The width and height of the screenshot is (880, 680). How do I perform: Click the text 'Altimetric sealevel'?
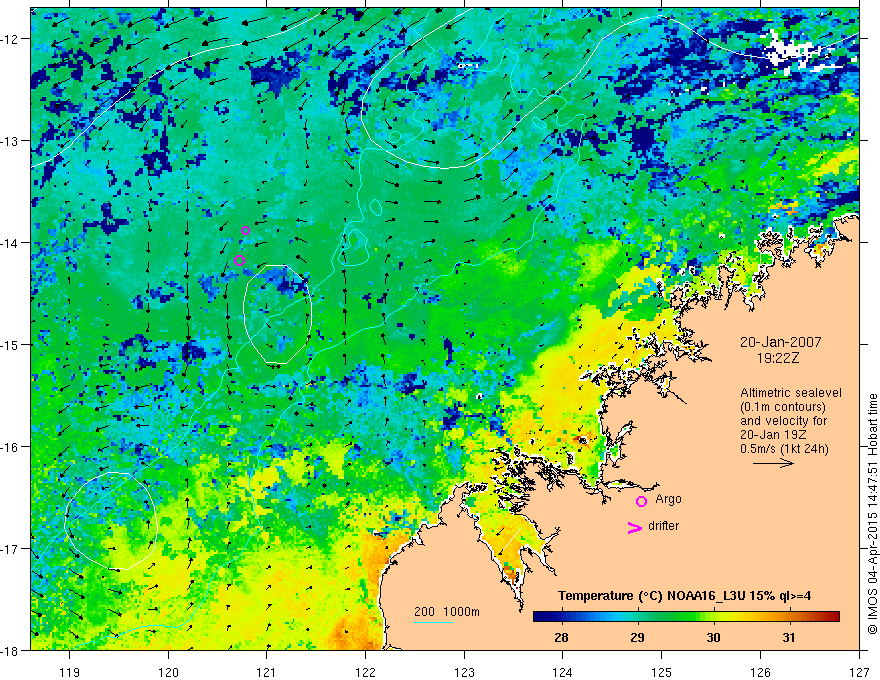791,393
